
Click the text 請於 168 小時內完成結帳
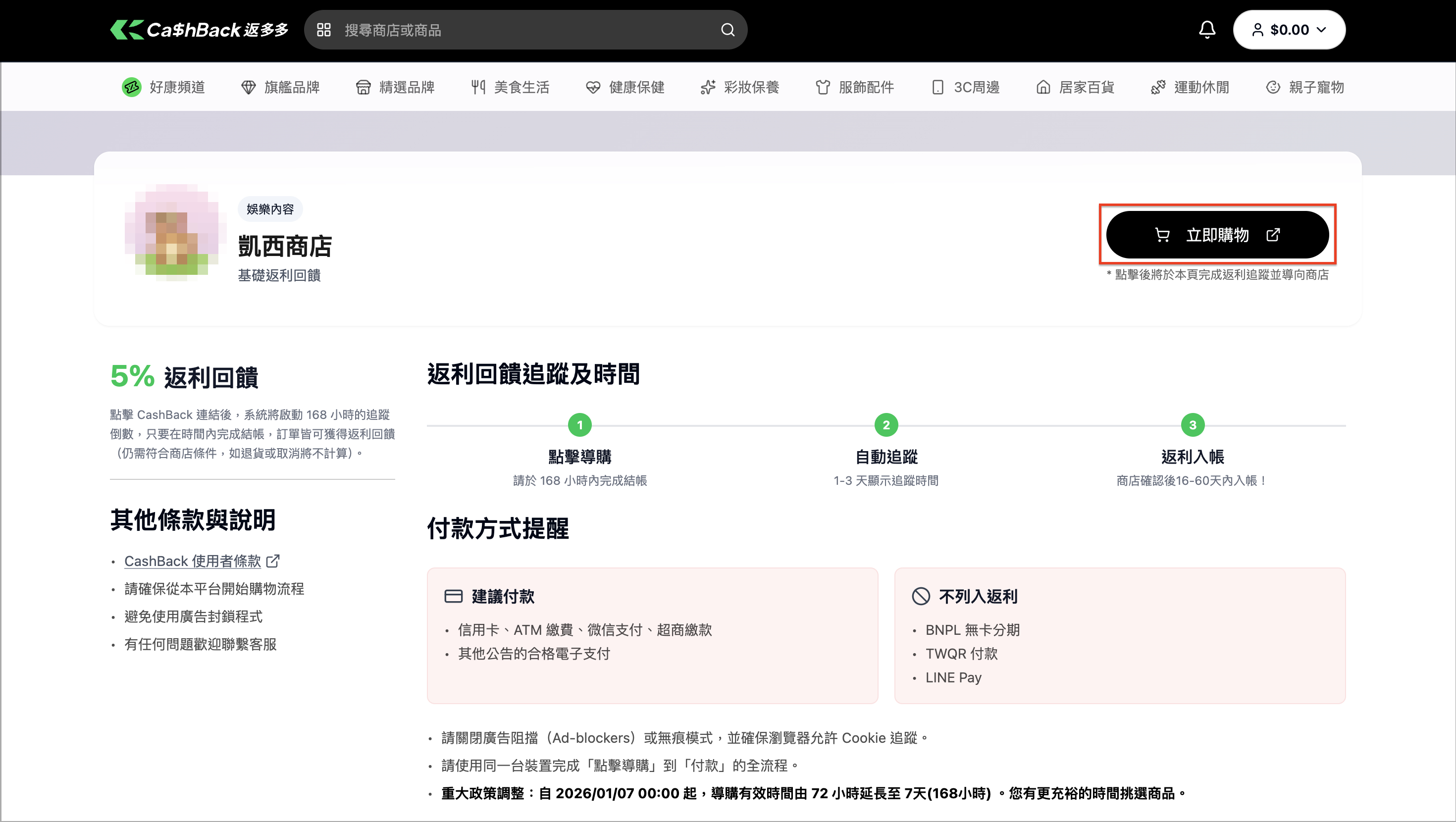(x=580, y=480)
